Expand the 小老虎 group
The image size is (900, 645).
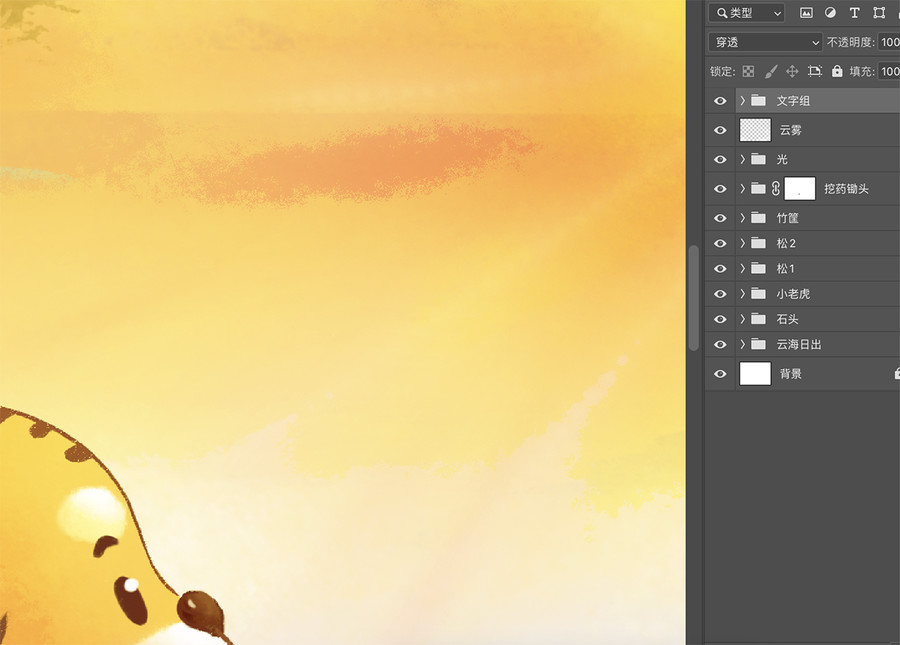coord(743,294)
